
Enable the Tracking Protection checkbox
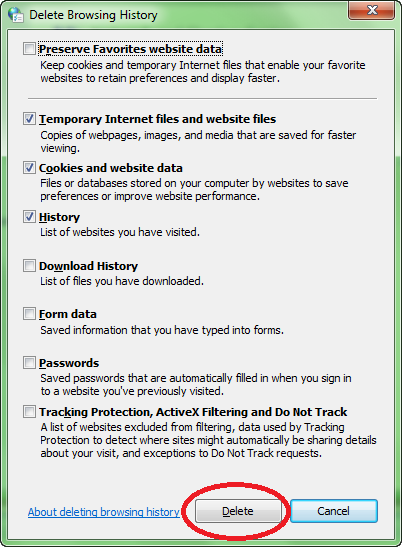29,412
